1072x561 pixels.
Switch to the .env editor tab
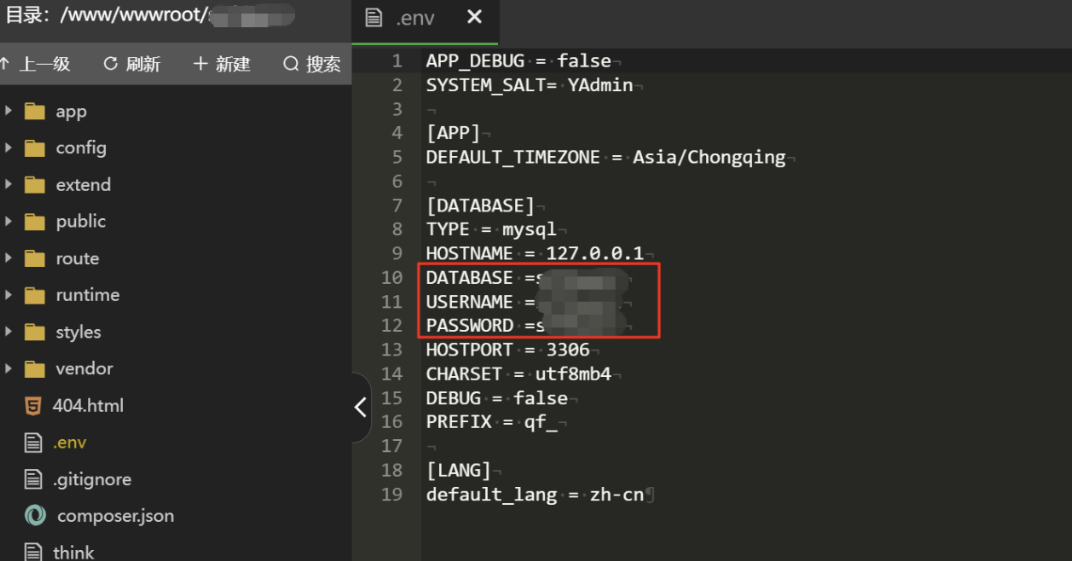408,18
